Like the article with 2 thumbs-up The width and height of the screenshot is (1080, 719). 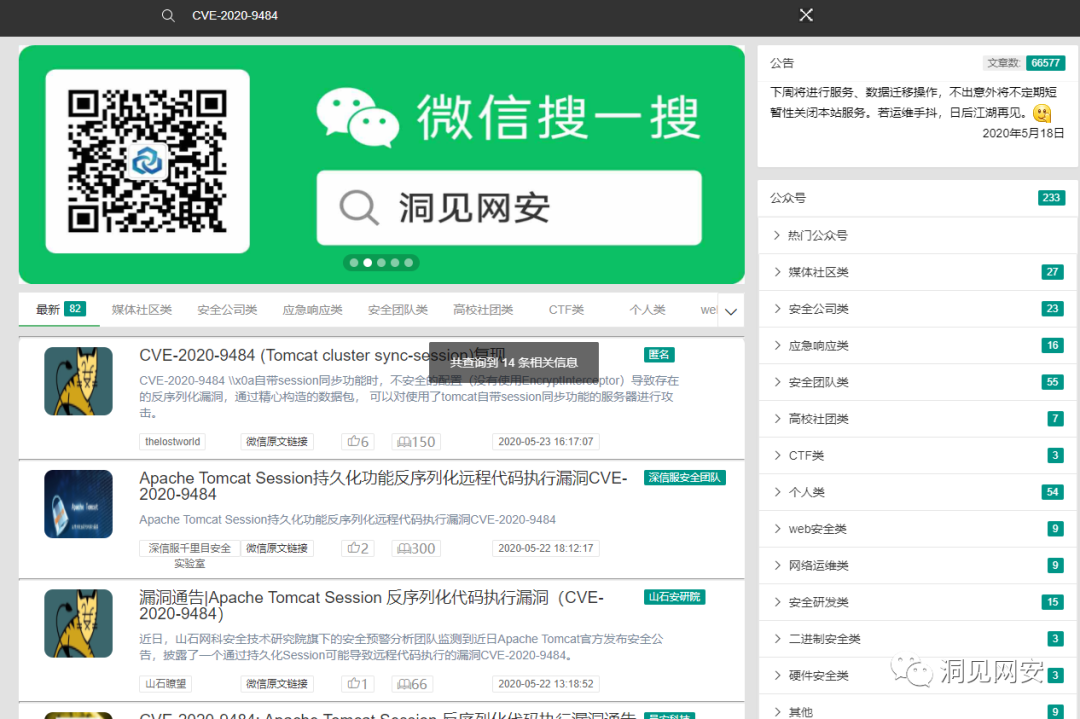(x=358, y=548)
